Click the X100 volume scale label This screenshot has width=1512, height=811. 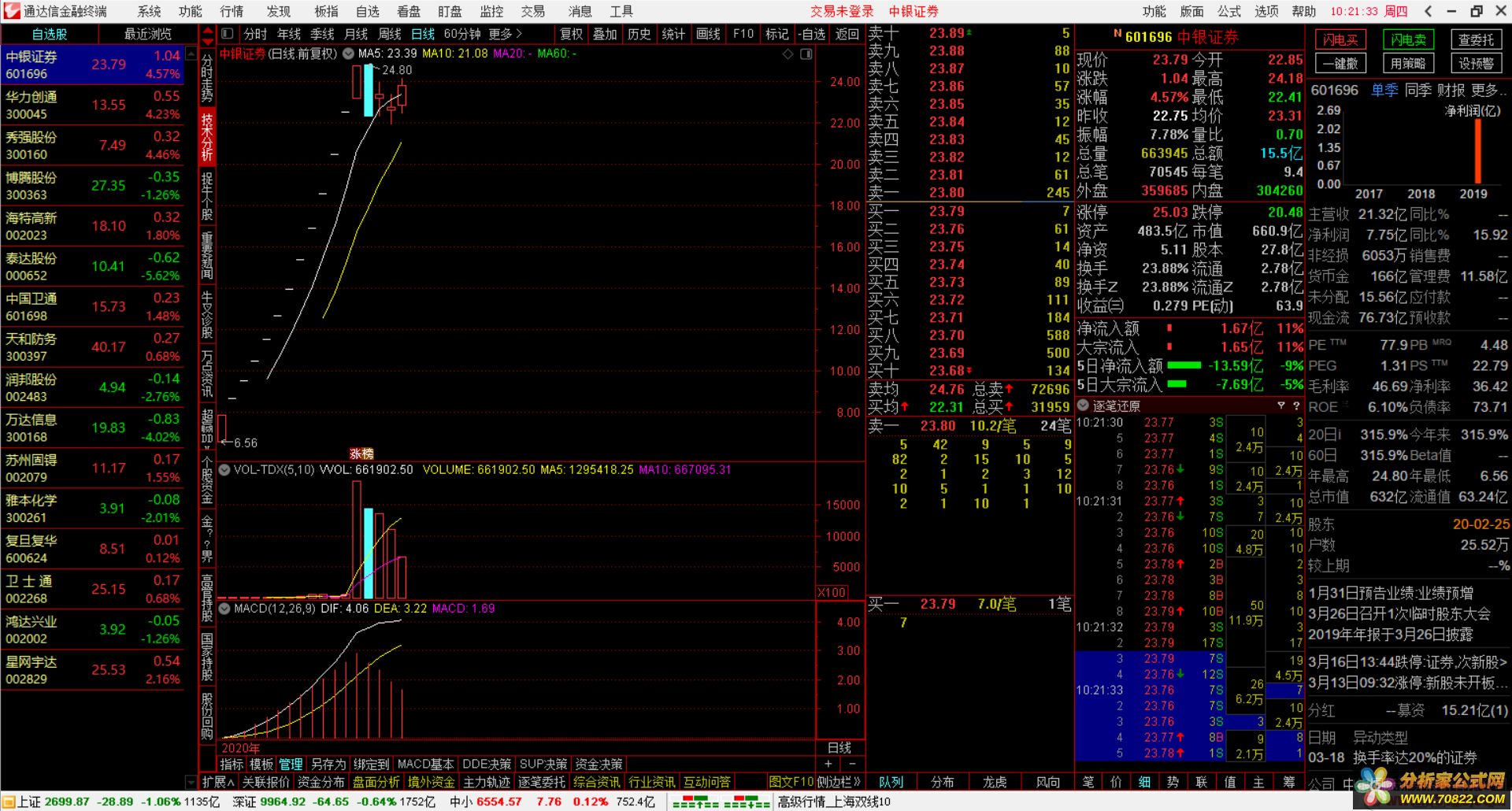(832, 592)
